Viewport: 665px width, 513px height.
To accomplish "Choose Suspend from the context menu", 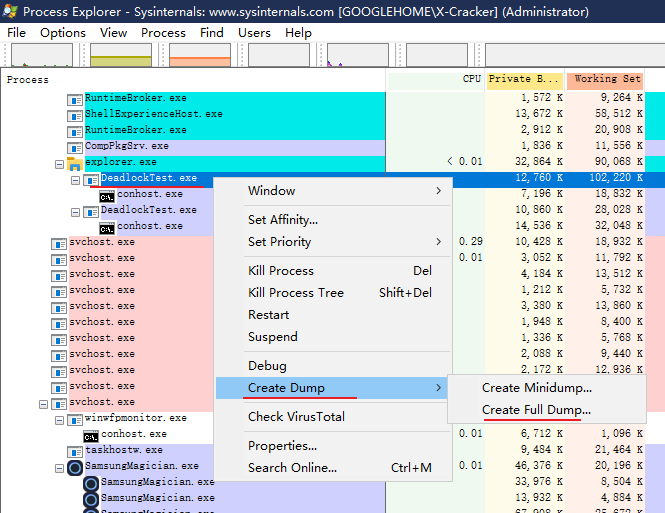I will click(333, 337).
